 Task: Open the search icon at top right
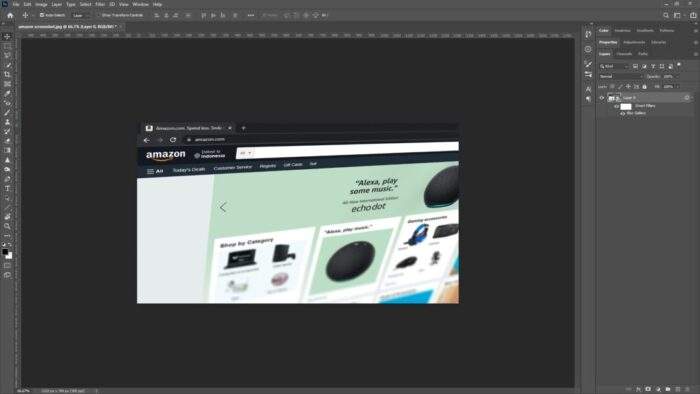click(x=666, y=15)
